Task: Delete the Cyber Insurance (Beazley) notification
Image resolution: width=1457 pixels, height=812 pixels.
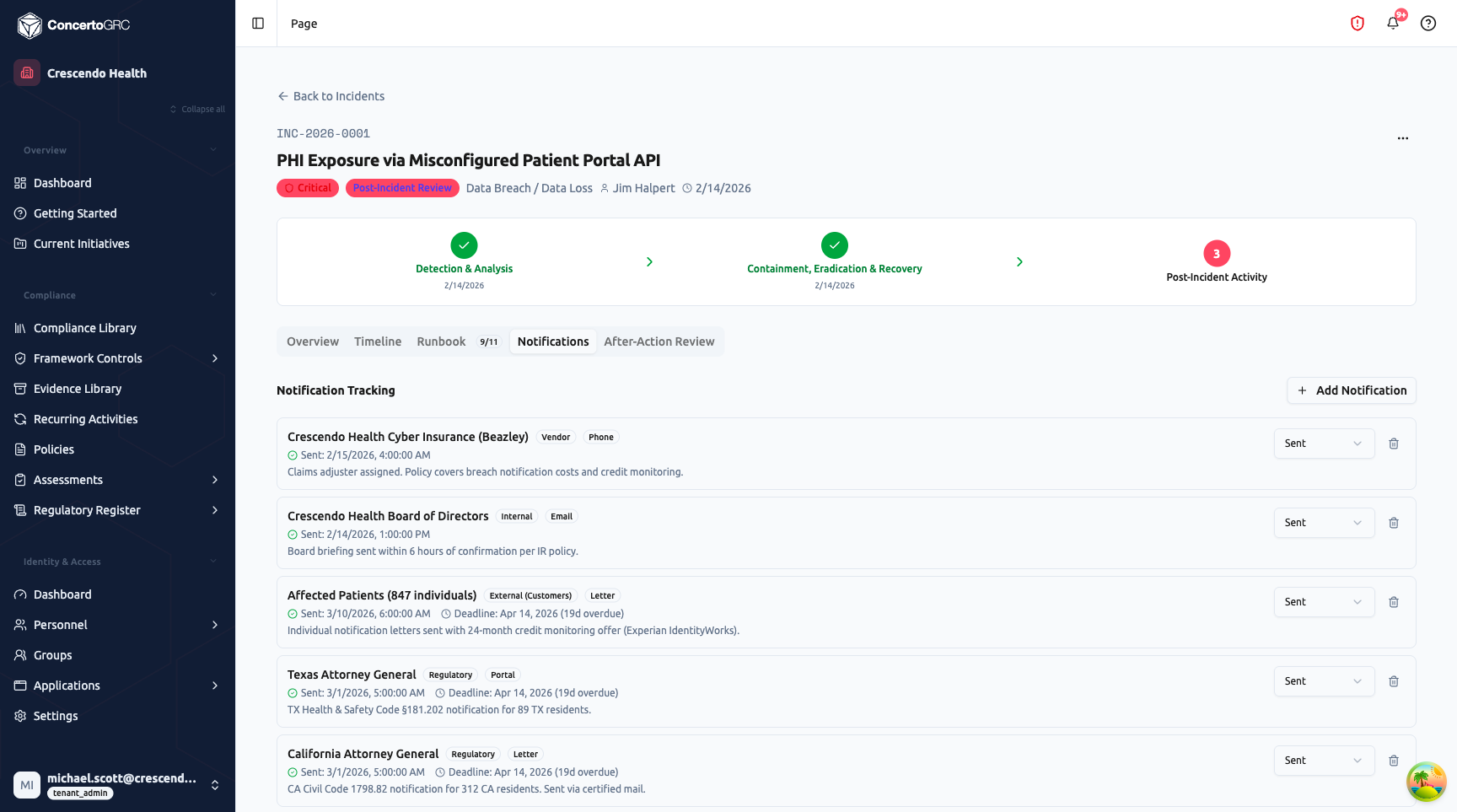Action: pos(1394,444)
